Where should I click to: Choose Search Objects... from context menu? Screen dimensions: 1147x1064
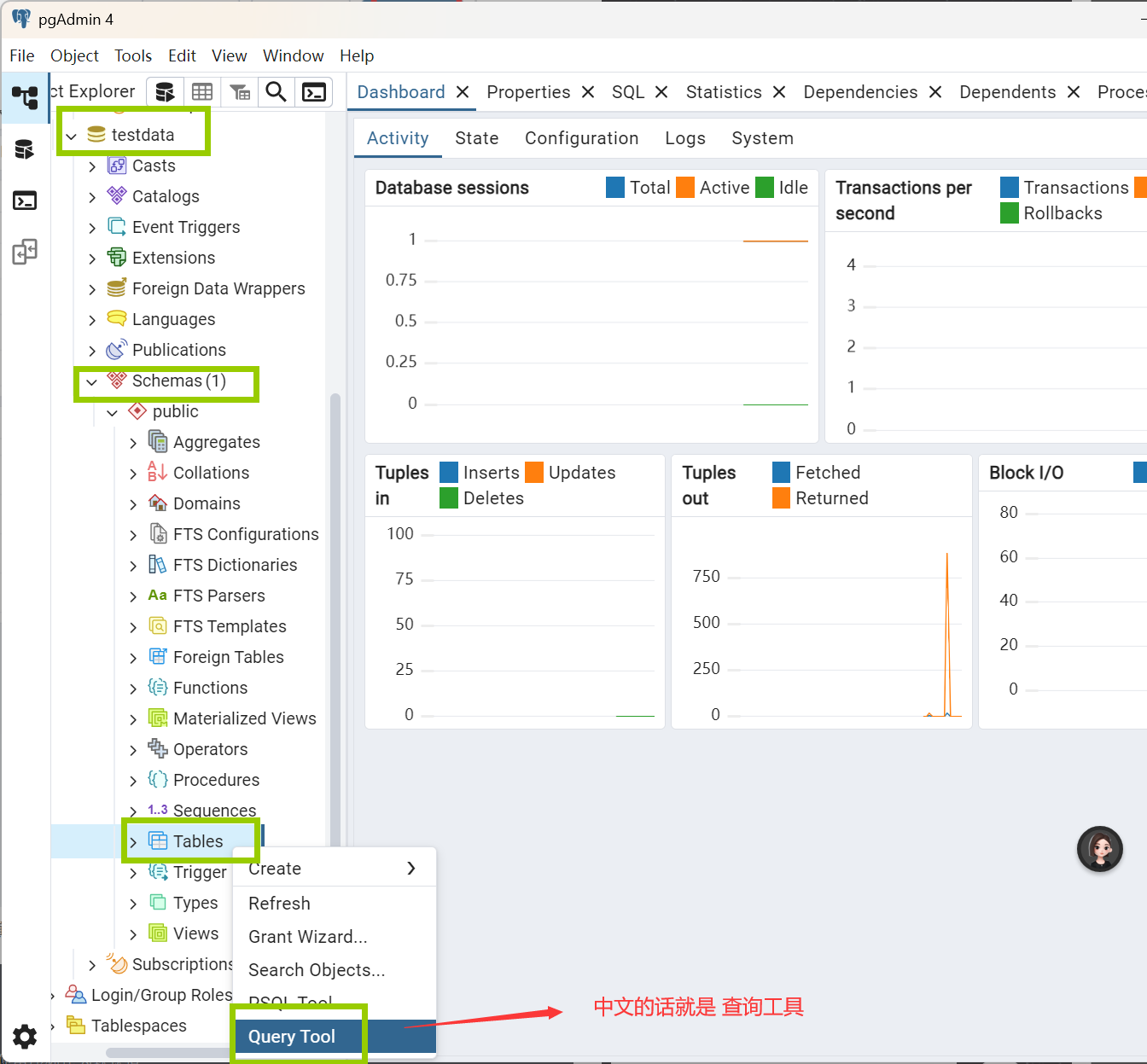[334, 970]
